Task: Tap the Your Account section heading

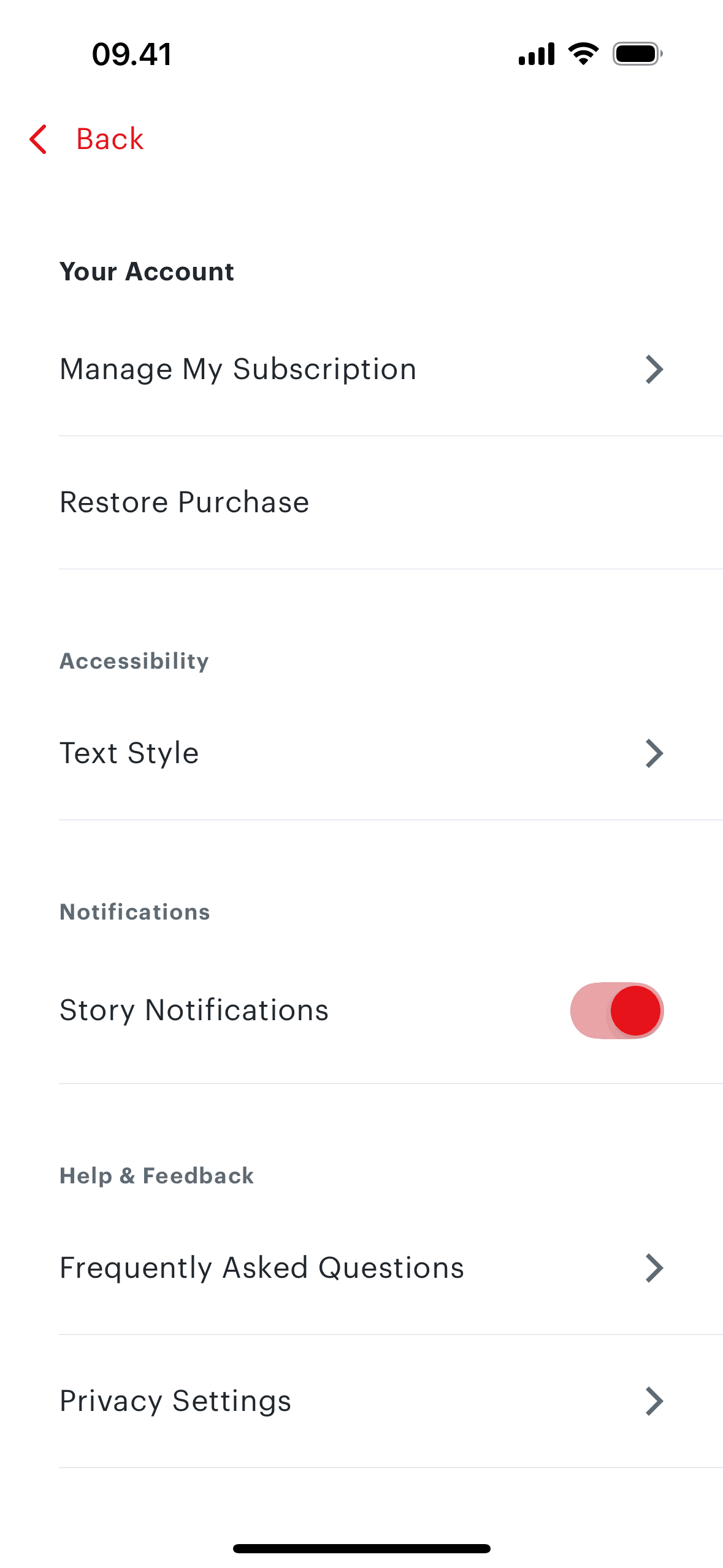Action: [147, 272]
